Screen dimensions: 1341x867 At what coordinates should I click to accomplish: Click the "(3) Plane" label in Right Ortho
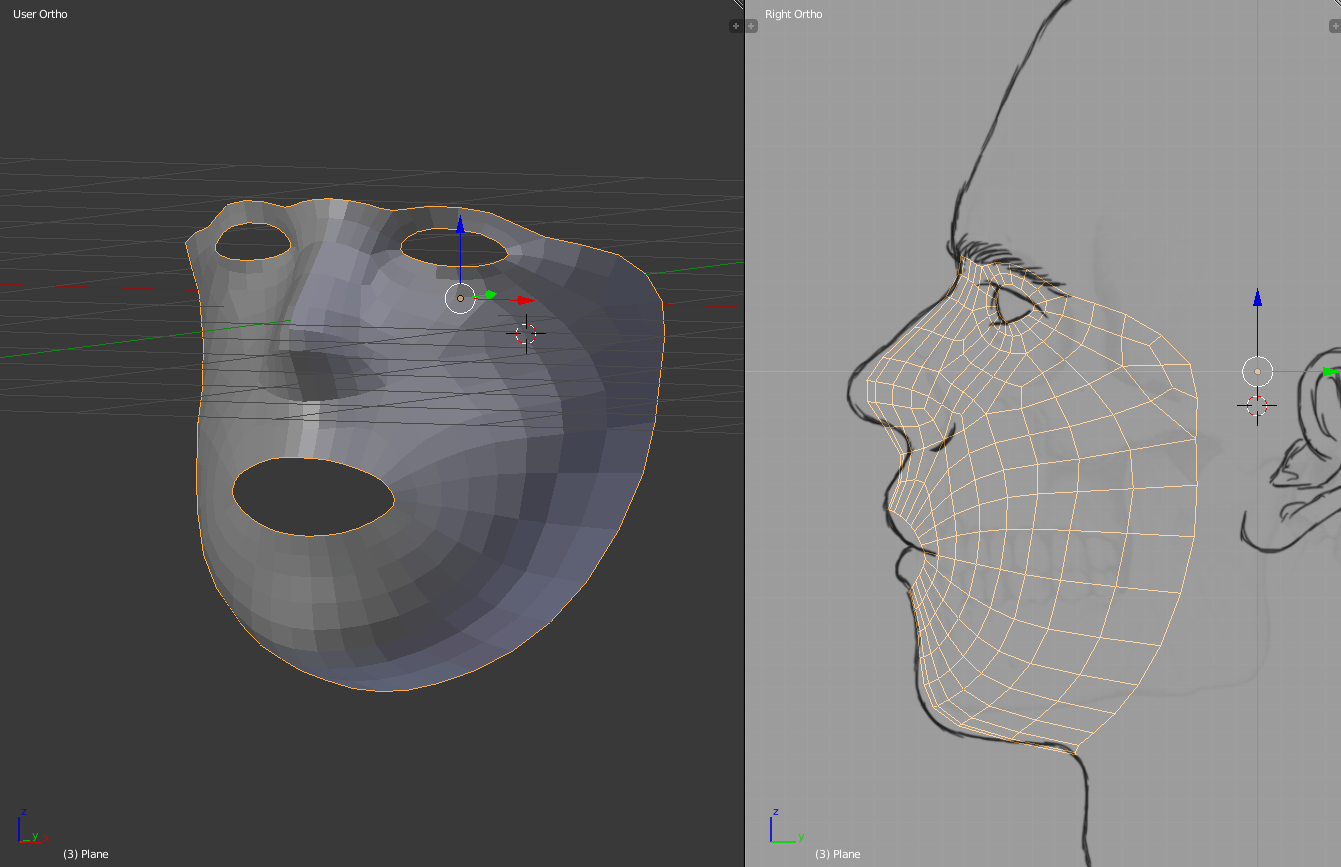click(837, 854)
